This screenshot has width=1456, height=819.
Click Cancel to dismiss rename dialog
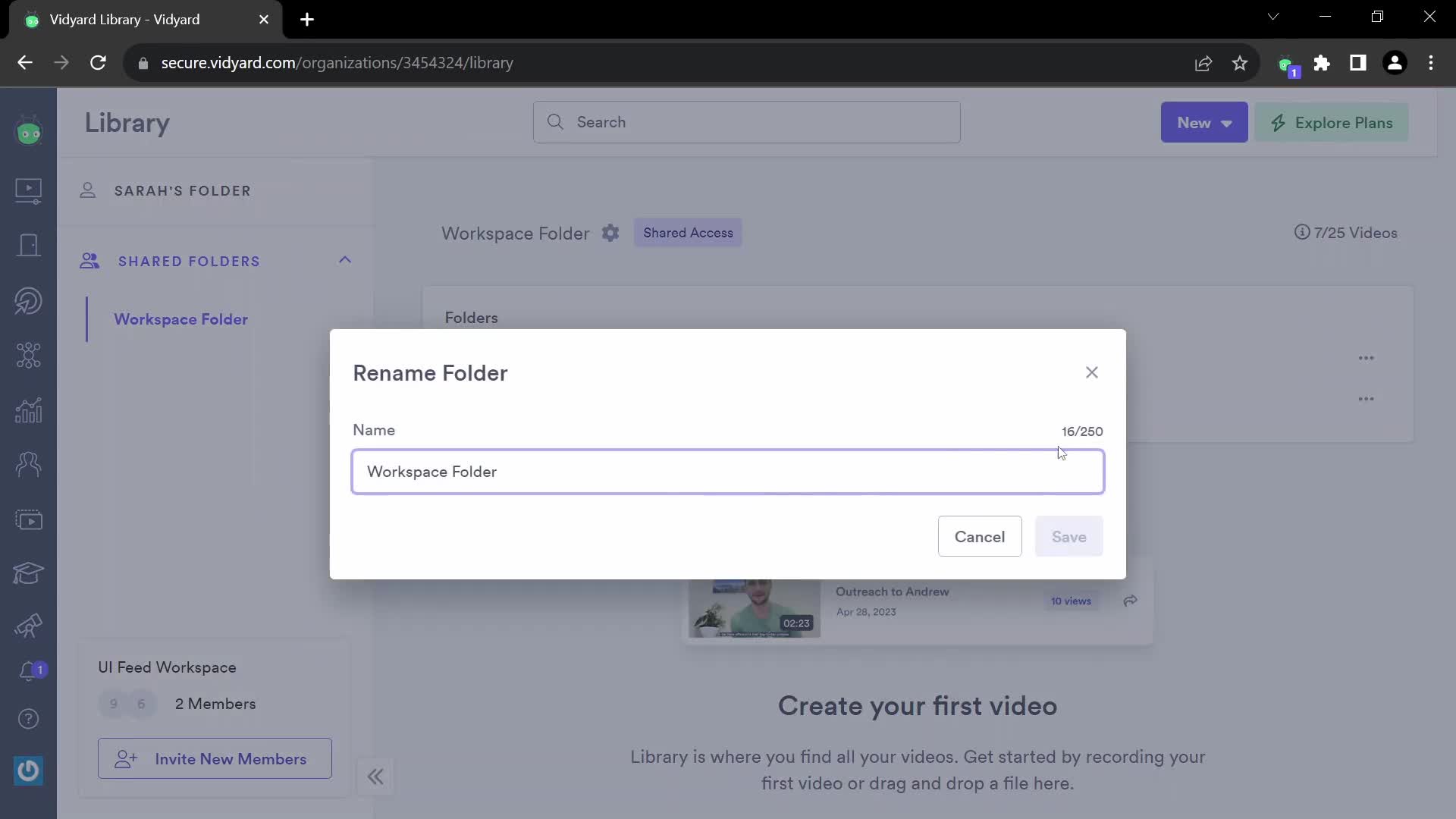(x=980, y=537)
